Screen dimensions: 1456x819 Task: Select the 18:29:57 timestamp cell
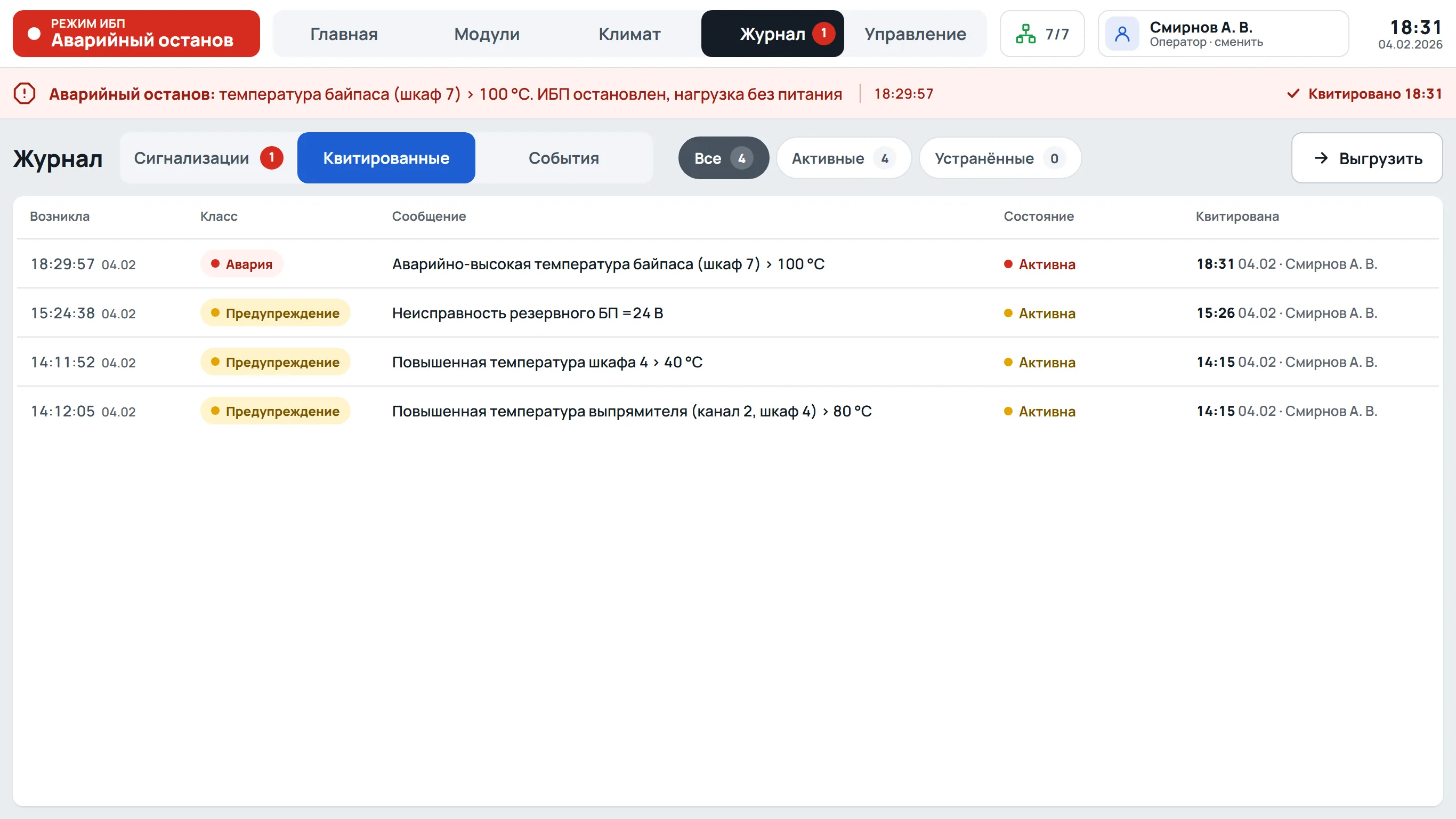coord(83,264)
